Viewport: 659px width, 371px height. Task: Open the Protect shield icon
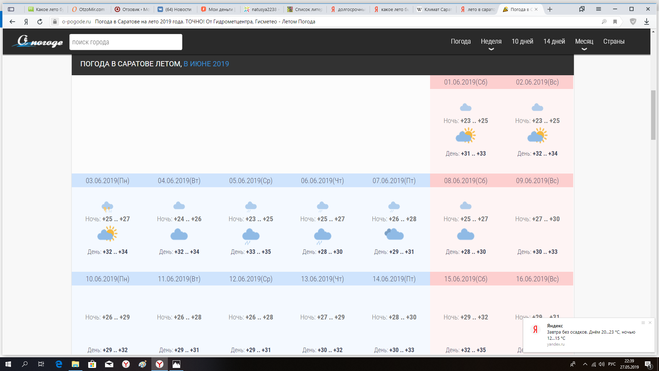coord(633,21)
